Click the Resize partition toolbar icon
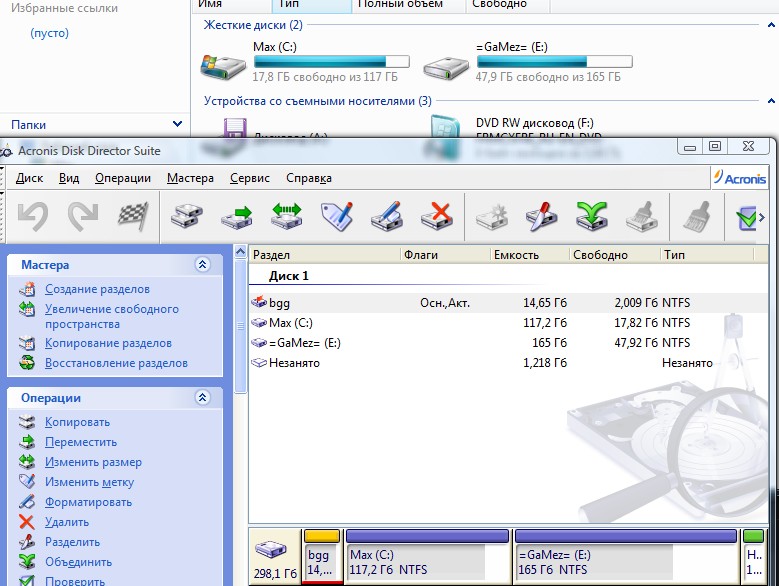779x586 pixels. click(288, 216)
